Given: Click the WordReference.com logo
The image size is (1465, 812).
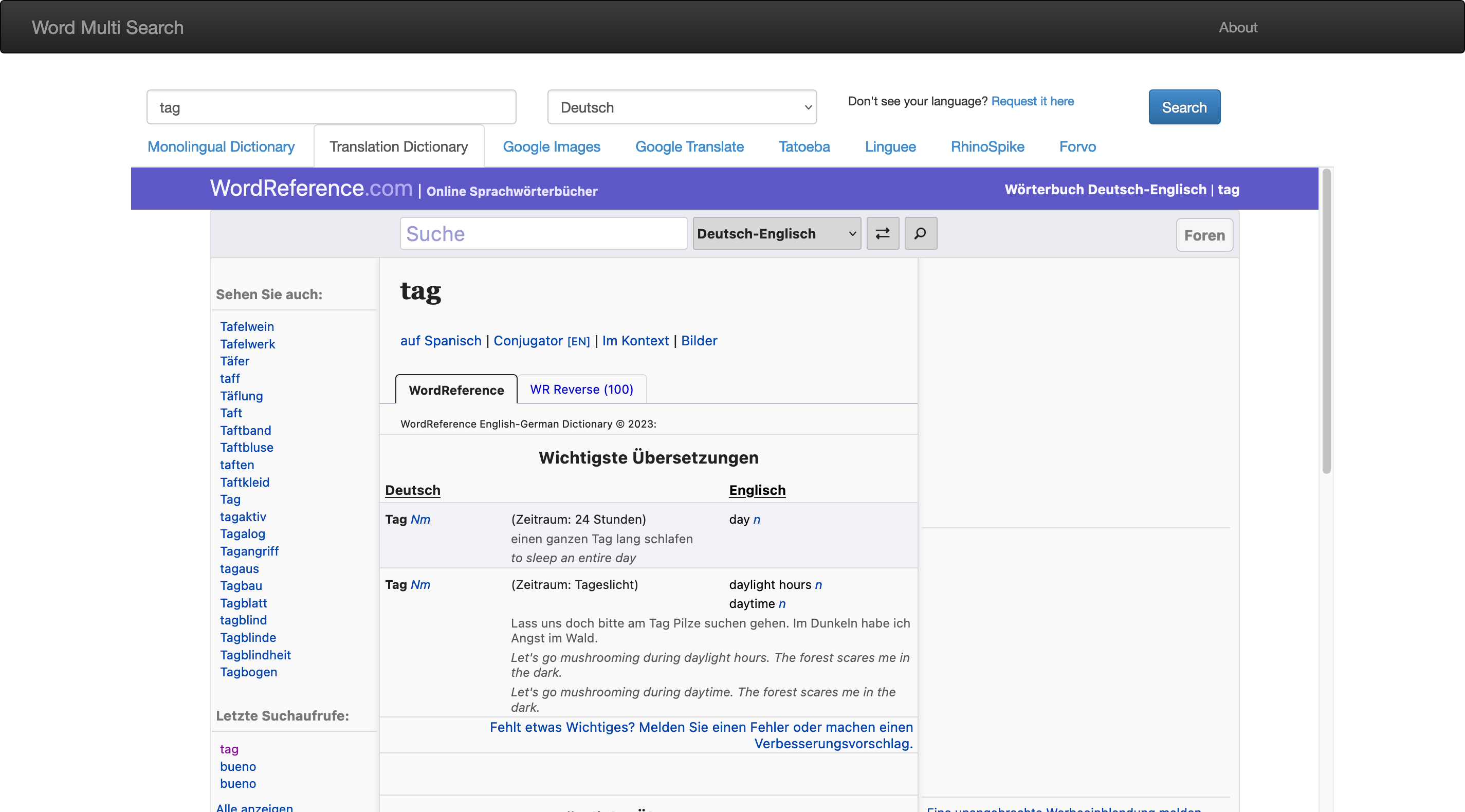Looking at the screenshot, I should (311, 188).
